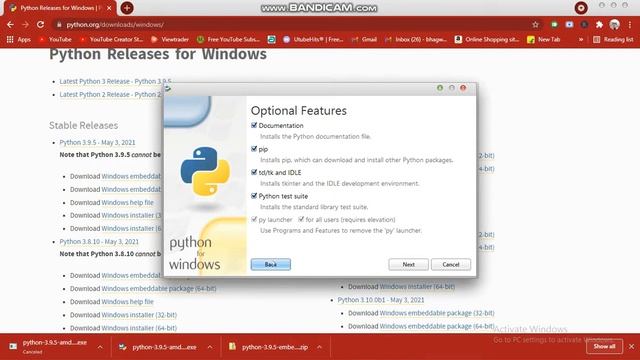Close the Python Releases for Windows tab
Screen dimensions: 640x360
pos(109,8)
